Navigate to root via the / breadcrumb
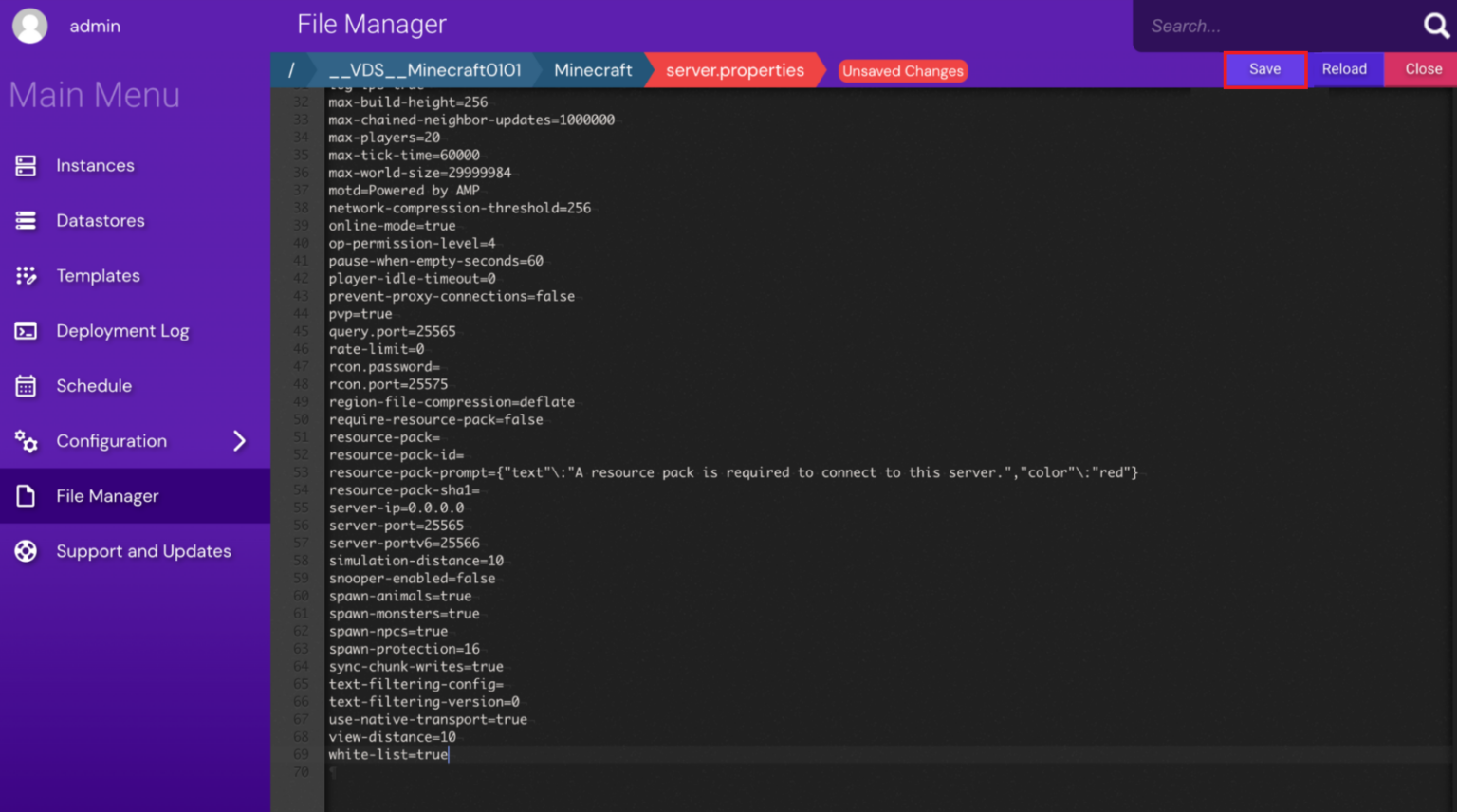Image resolution: width=1457 pixels, height=812 pixels. pos(292,69)
